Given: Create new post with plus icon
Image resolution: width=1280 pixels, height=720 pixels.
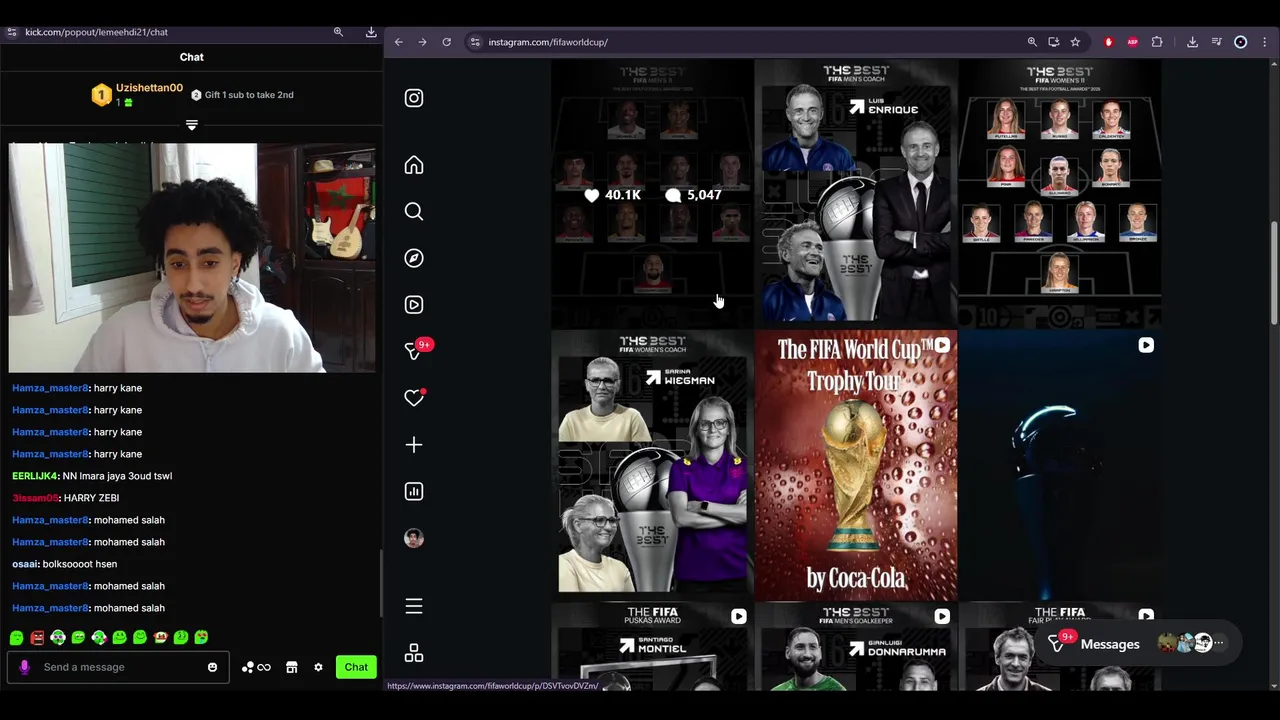Looking at the screenshot, I should [x=414, y=445].
